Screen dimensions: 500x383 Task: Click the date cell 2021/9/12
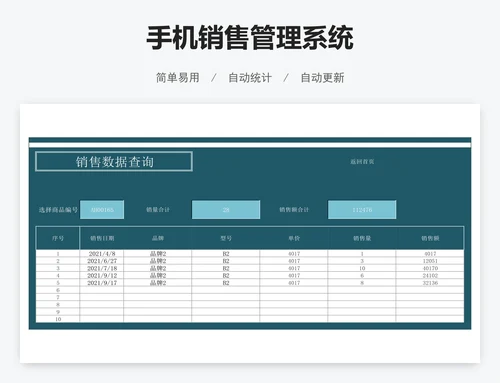[x=102, y=276]
